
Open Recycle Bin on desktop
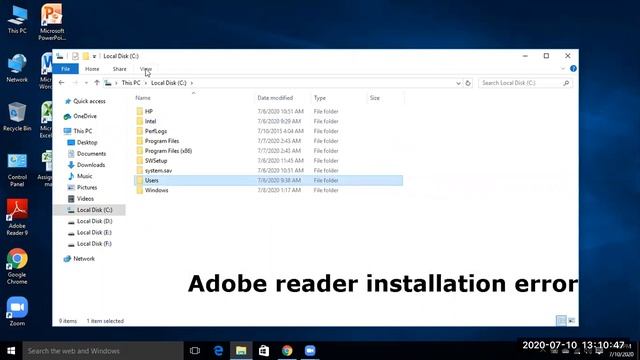17,117
